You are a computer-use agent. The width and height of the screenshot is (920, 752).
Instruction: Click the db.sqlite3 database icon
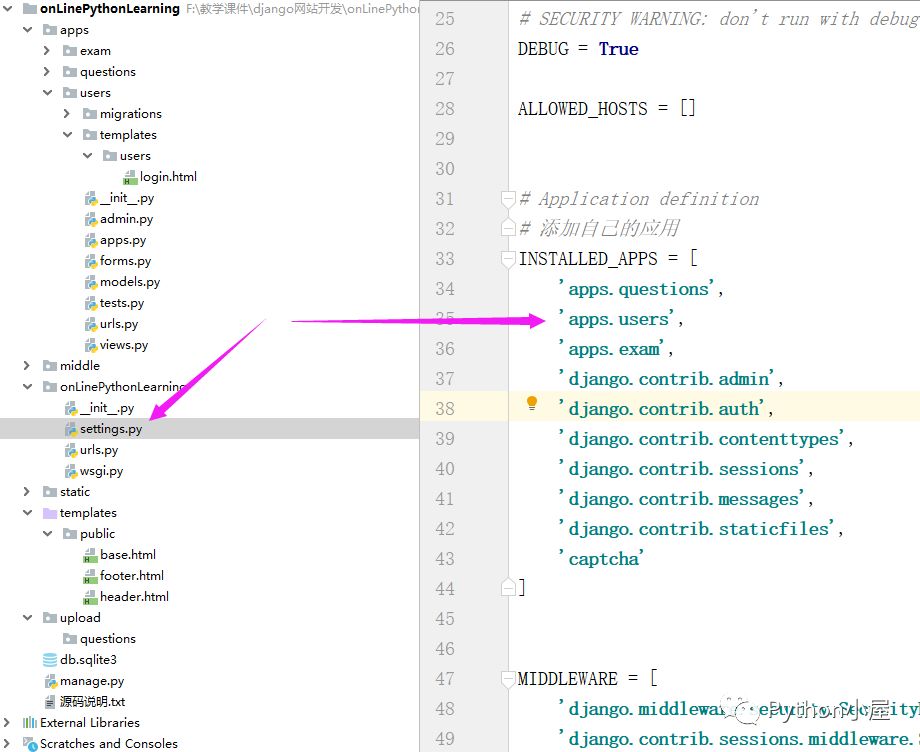(x=50, y=660)
